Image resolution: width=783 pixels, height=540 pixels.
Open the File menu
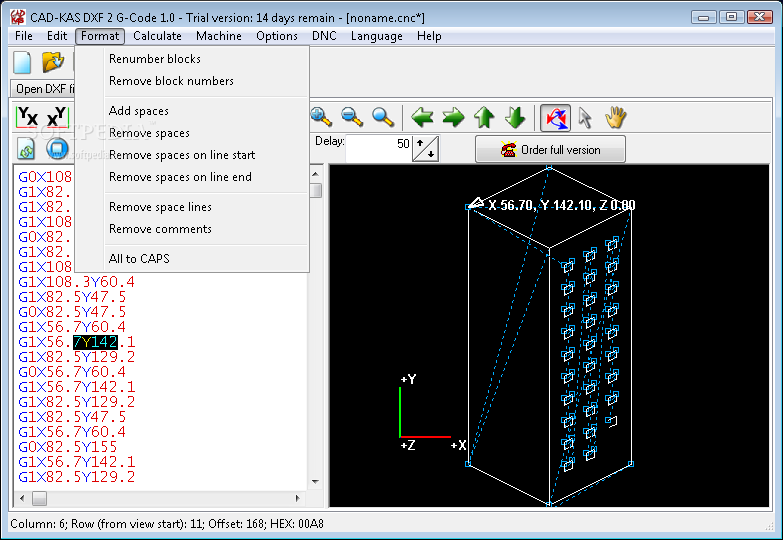pyautogui.click(x=24, y=36)
